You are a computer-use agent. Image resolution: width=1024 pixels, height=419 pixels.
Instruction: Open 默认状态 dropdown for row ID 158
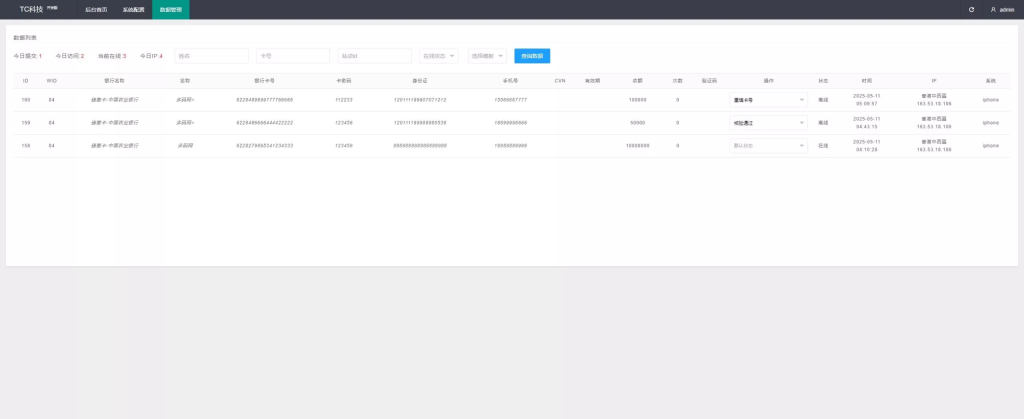coord(769,146)
